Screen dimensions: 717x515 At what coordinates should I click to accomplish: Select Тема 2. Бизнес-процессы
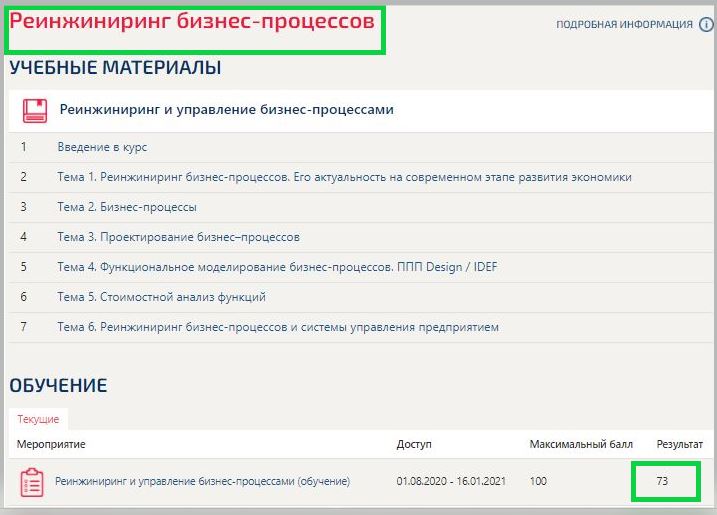(127, 207)
